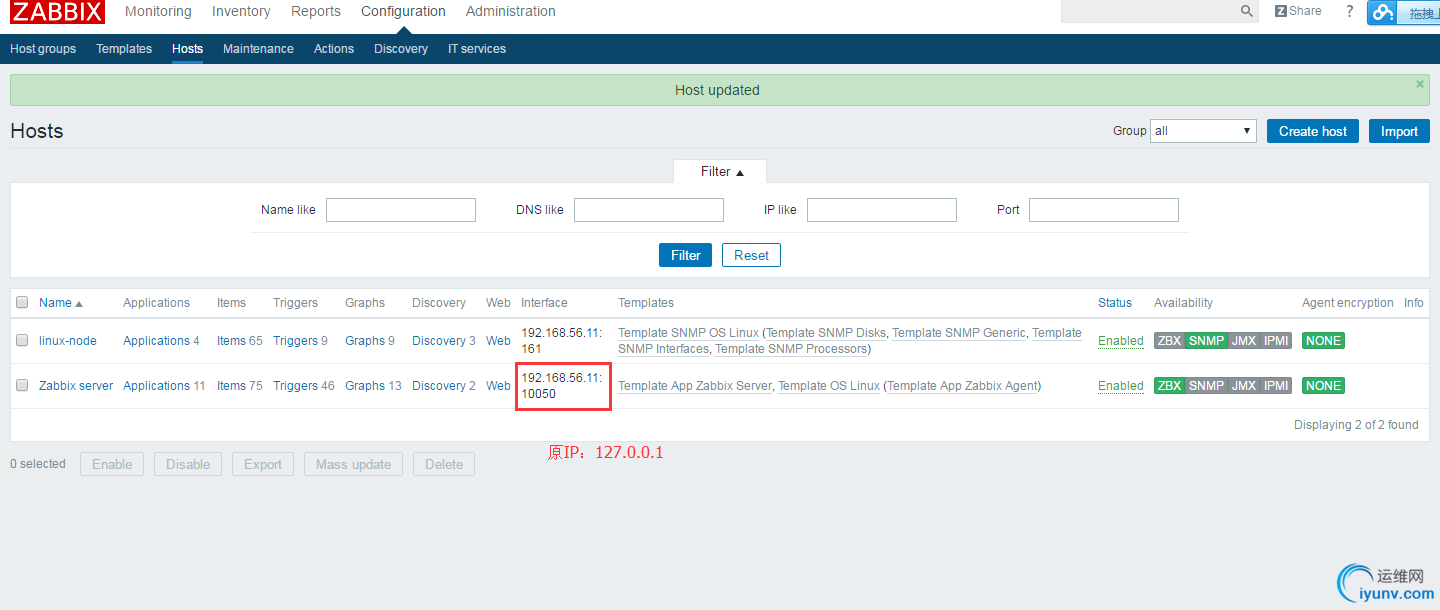Open Items for Zabbix server
The image size is (1440, 610).
231,386
